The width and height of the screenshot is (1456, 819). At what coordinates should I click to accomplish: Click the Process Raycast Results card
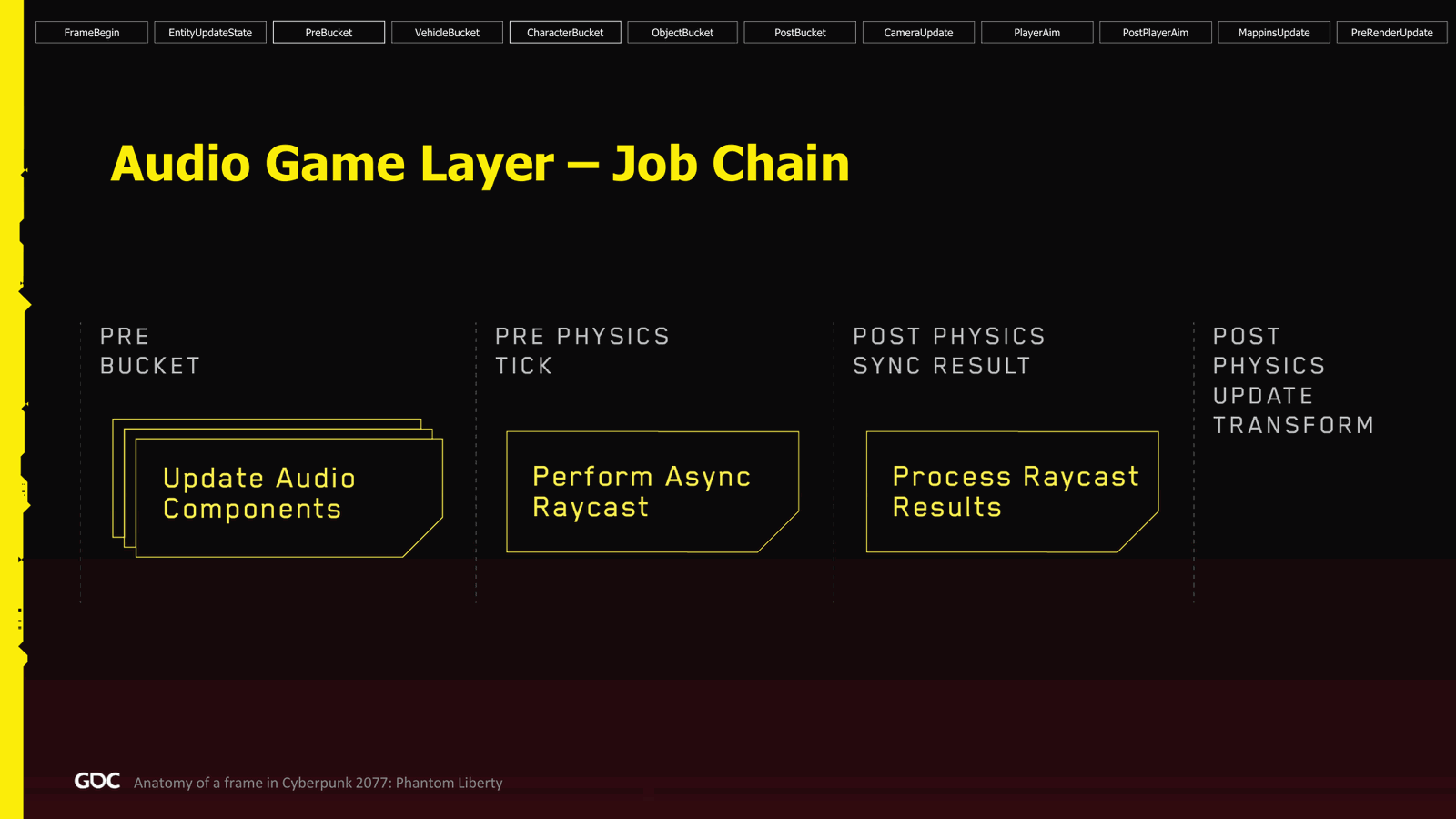point(1012,491)
